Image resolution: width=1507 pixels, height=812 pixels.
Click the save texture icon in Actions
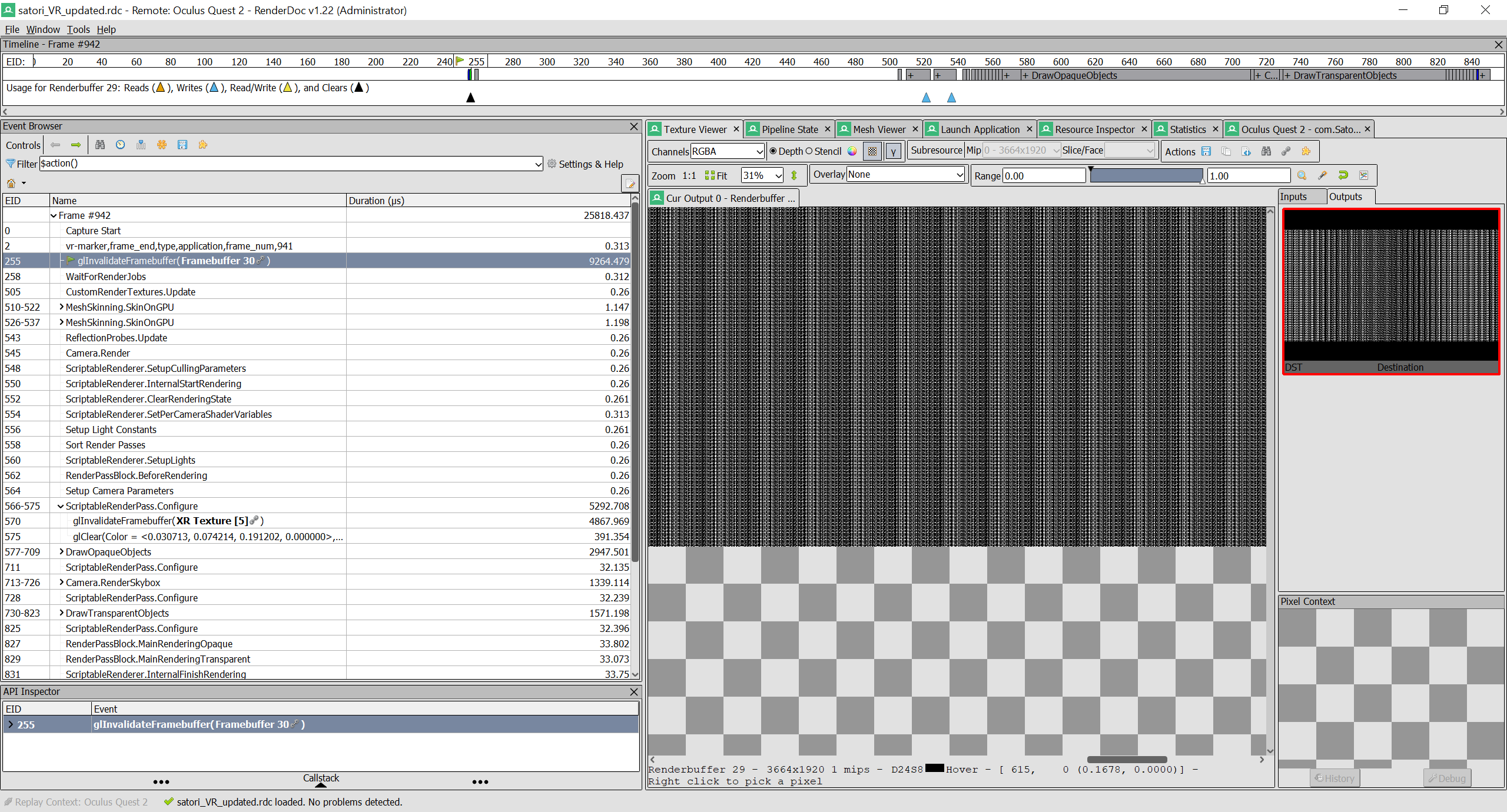click(1206, 151)
